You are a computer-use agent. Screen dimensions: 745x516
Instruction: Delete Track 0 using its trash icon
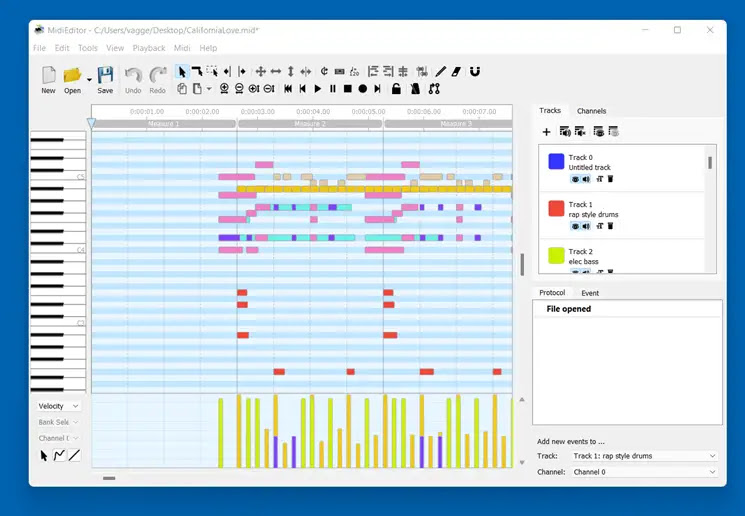(611, 179)
